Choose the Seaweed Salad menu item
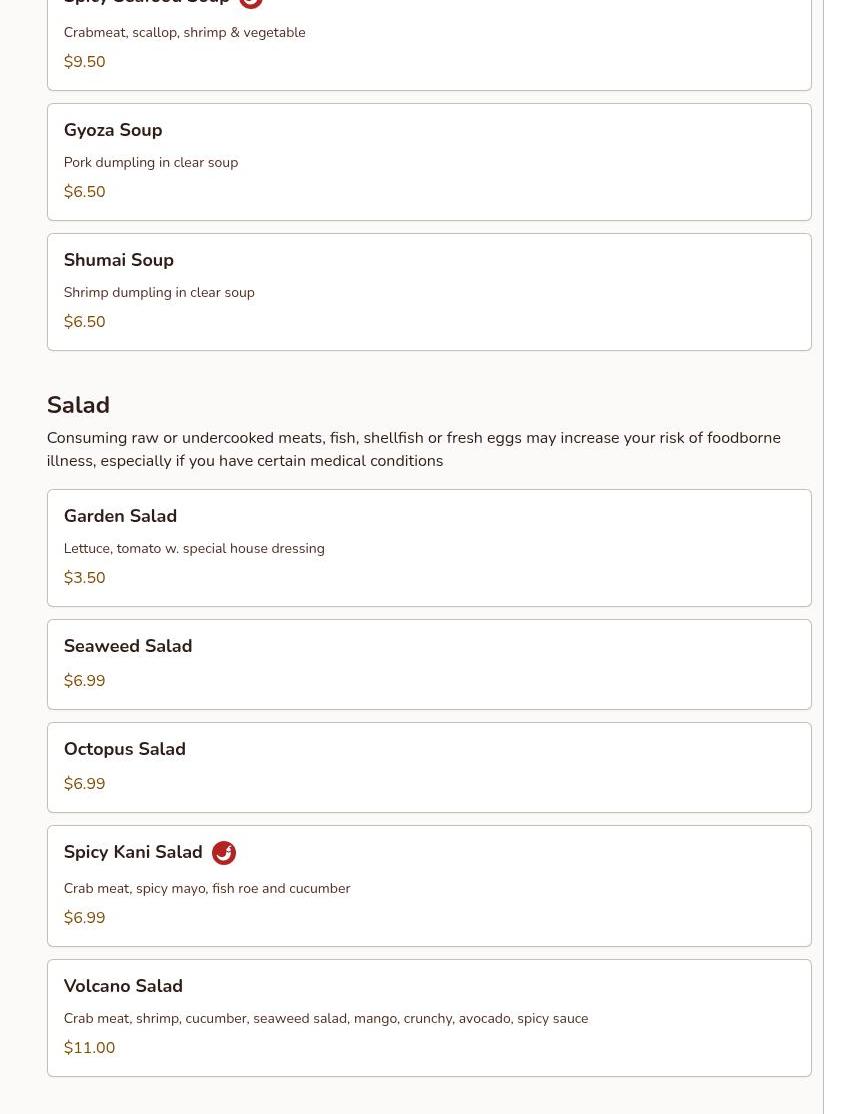 (128, 646)
